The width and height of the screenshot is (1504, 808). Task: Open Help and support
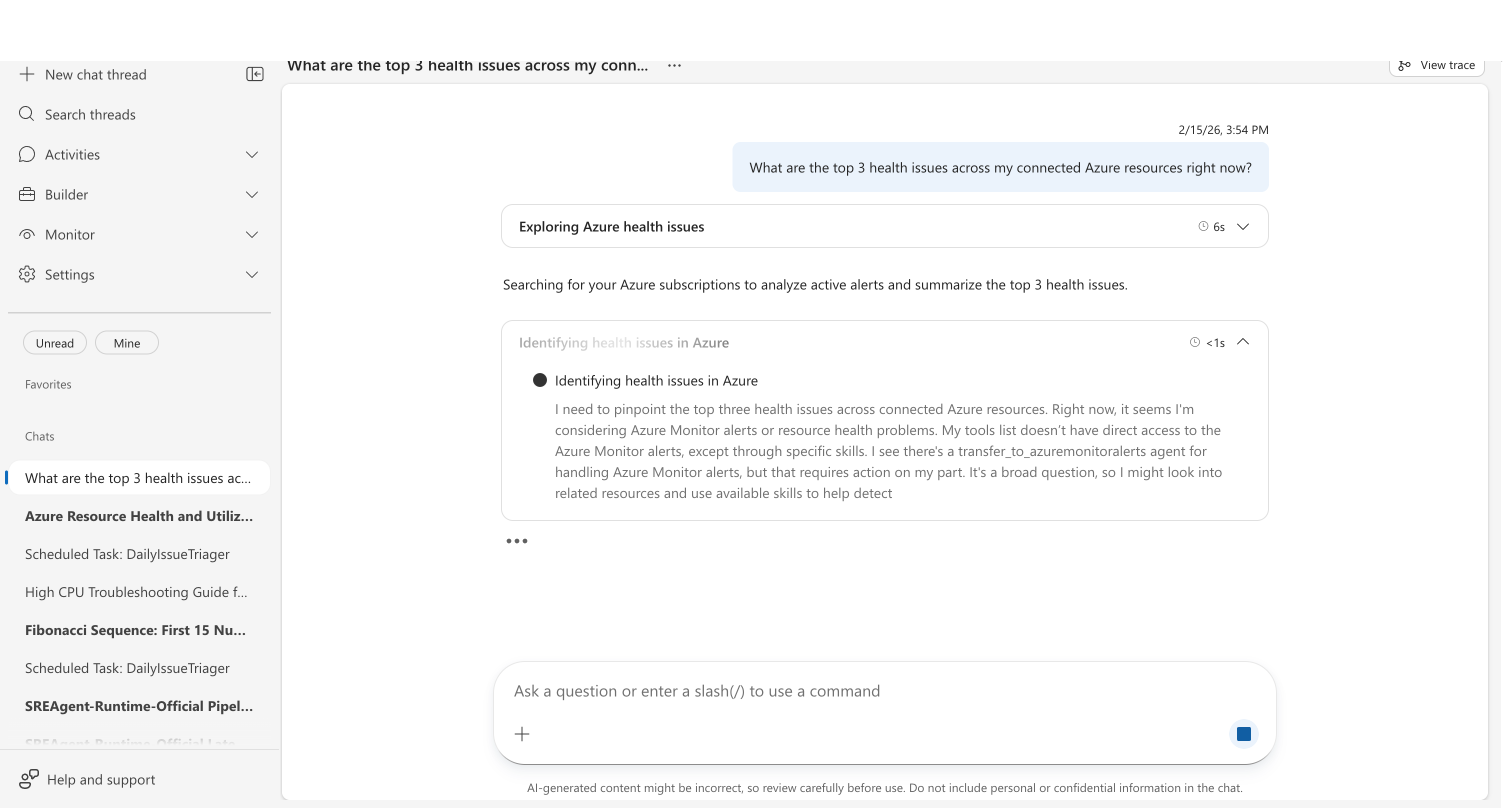click(x=88, y=779)
